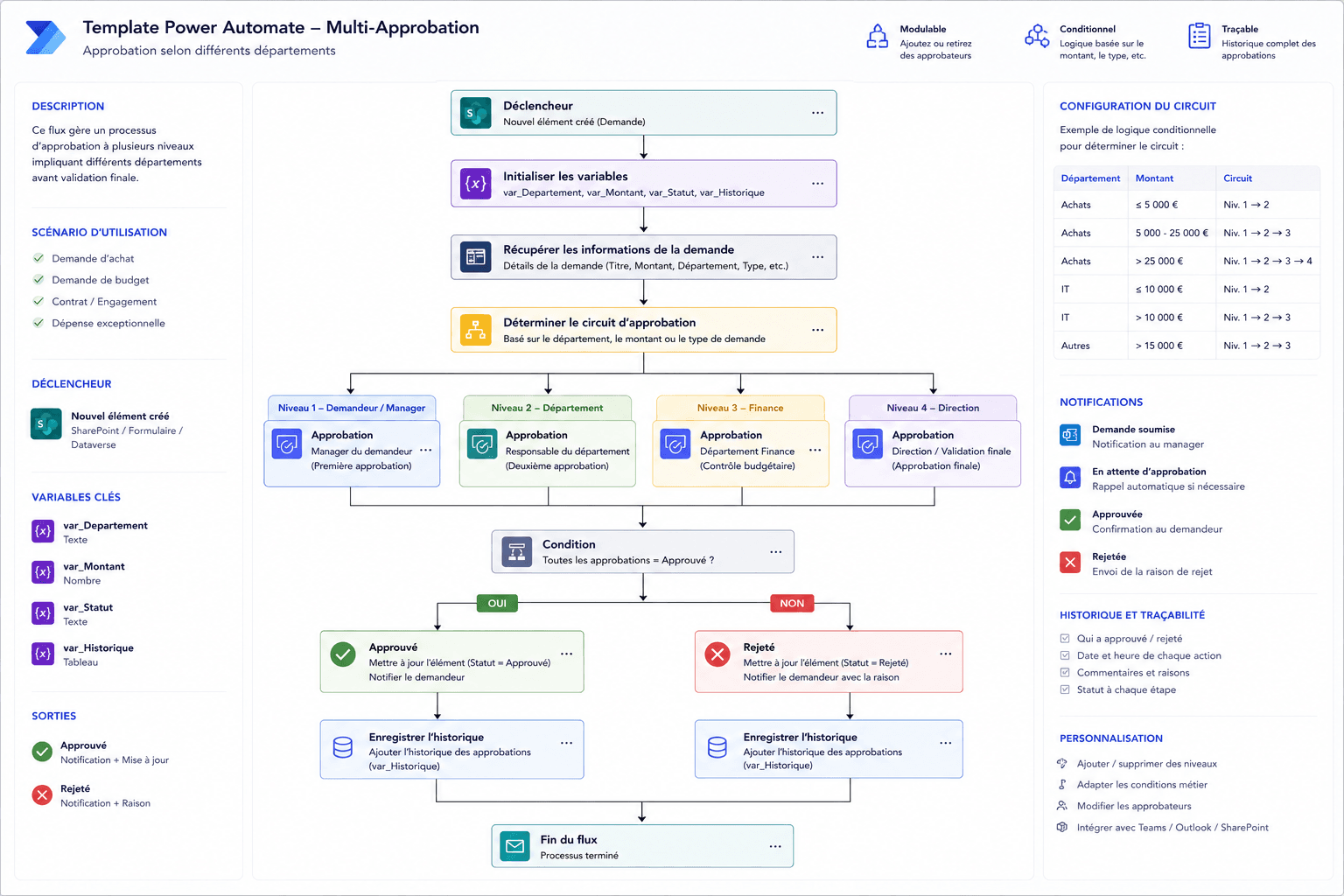Click the SharePoint icon on Déclencheur step

(x=476, y=113)
